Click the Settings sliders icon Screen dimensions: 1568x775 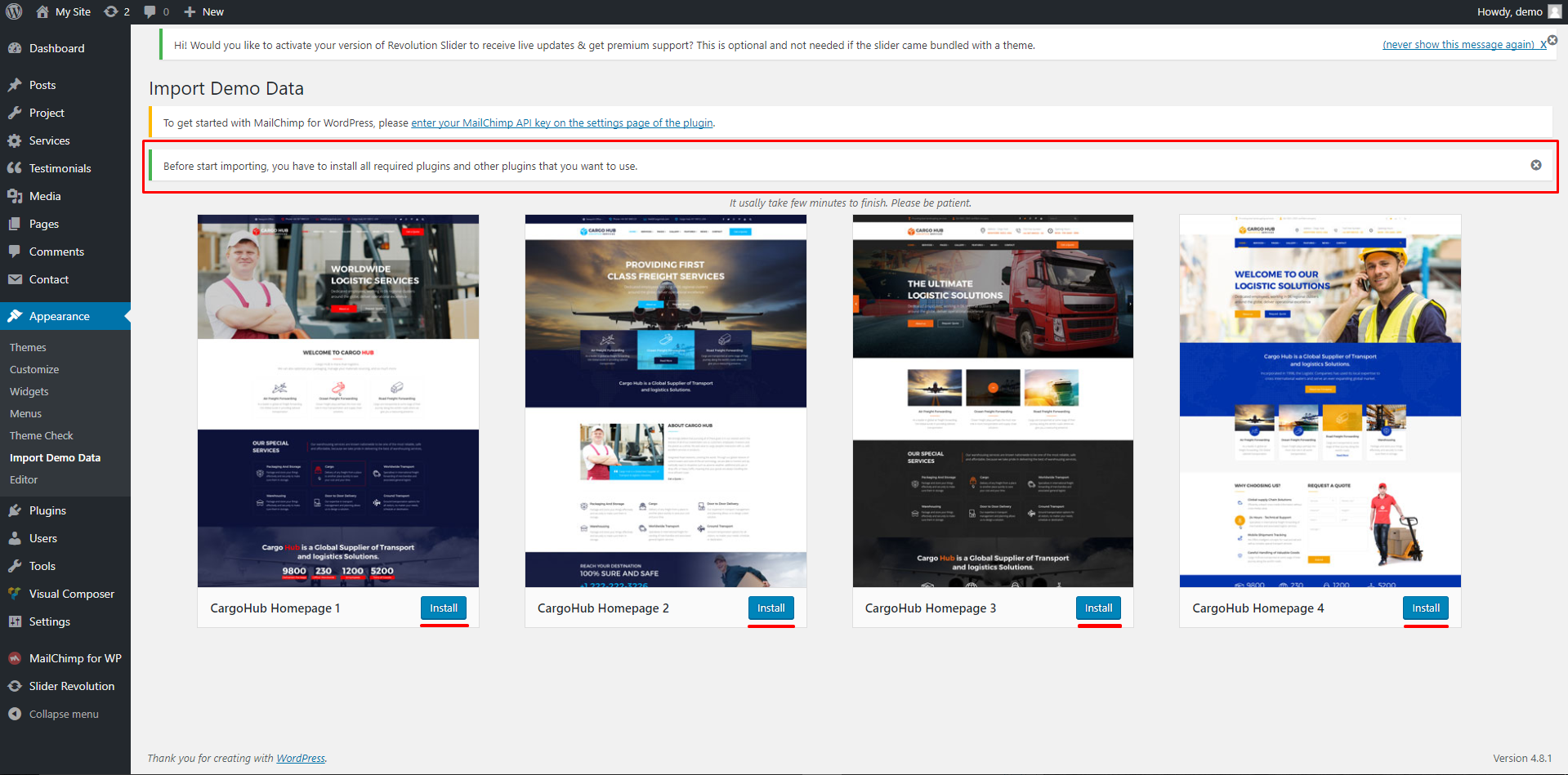[x=15, y=621]
